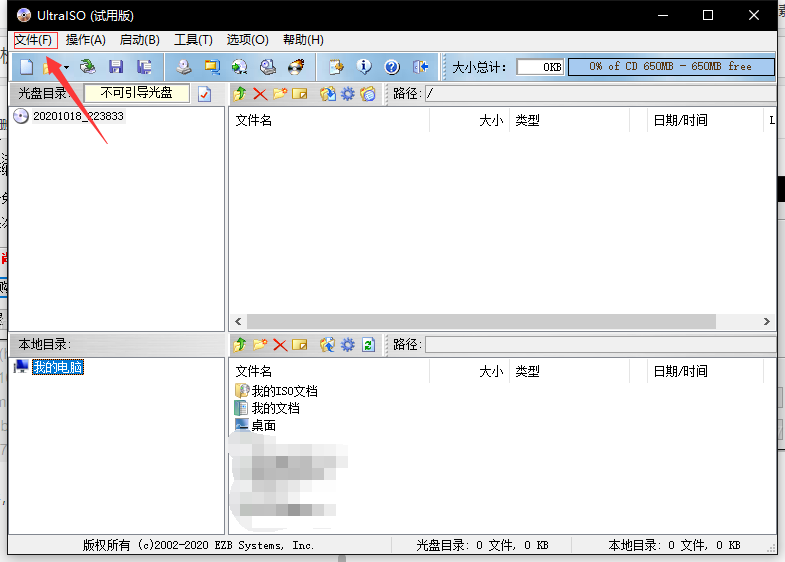The height and width of the screenshot is (562, 785).
Task: Click the 光盘目录: 0 文件 status bar entry
Action: tap(482, 545)
